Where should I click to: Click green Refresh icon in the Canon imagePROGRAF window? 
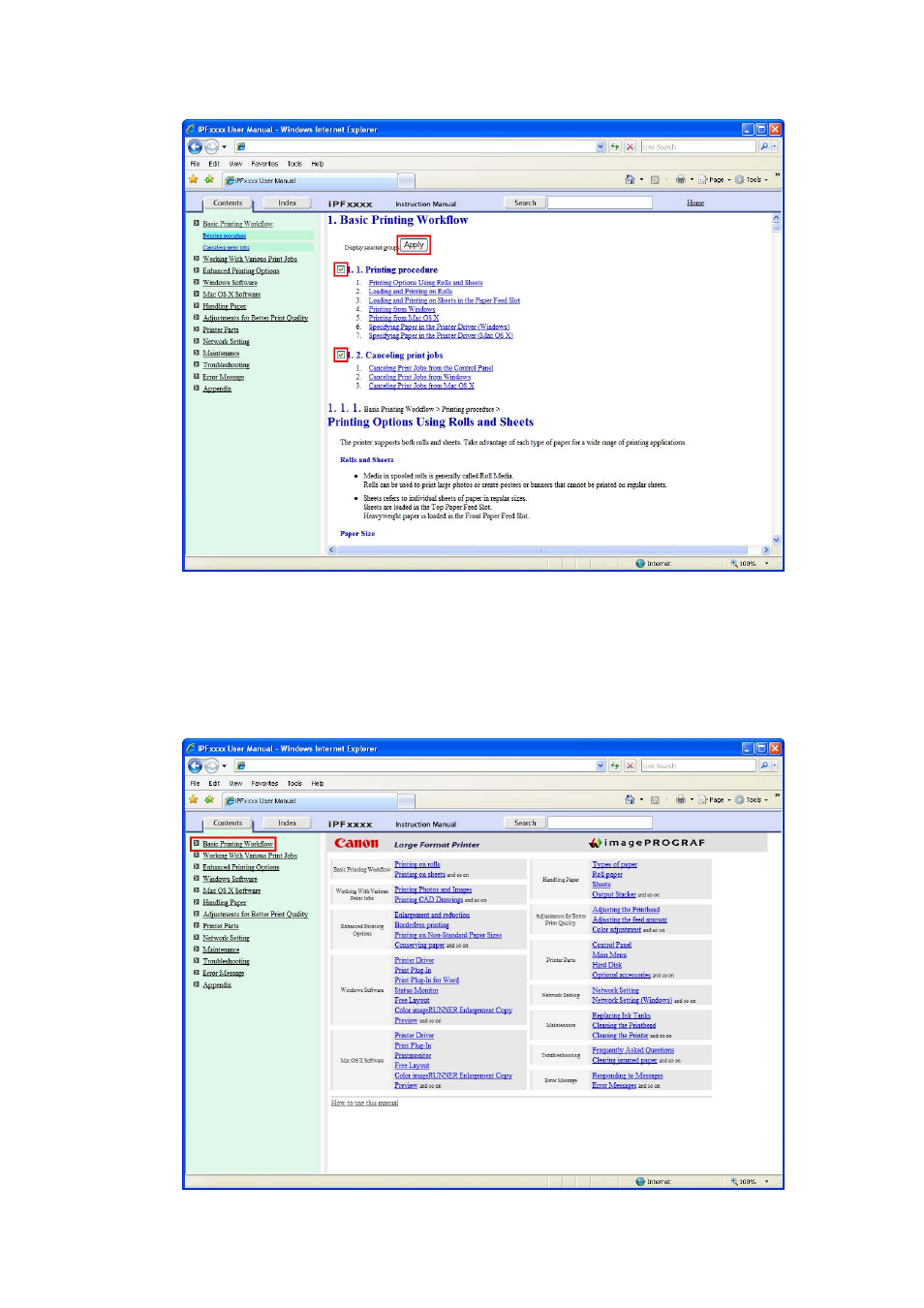[x=614, y=765]
